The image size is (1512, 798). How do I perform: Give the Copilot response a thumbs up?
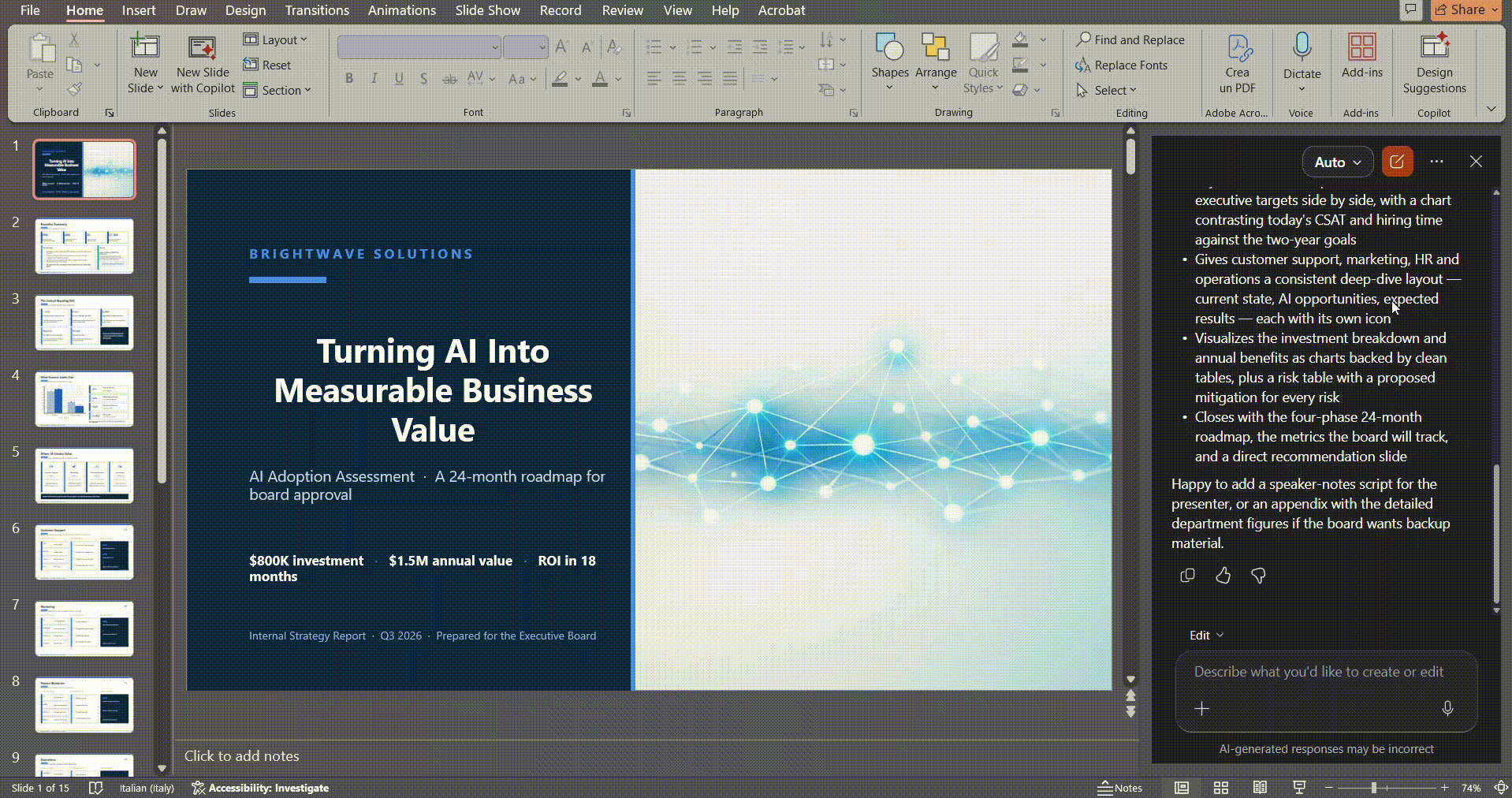pyautogui.click(x=1223, y=576)
